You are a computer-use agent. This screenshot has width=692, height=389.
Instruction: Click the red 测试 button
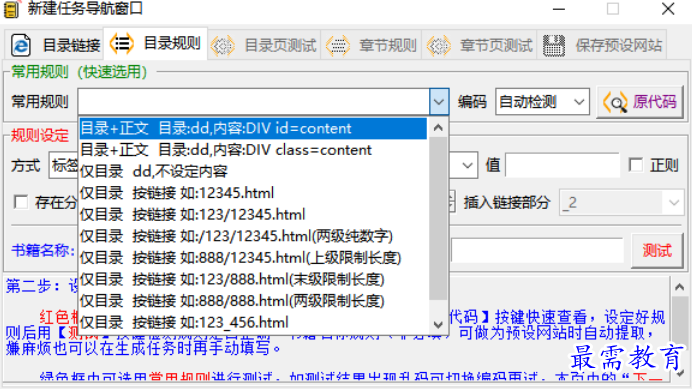(x=657, y=250)
